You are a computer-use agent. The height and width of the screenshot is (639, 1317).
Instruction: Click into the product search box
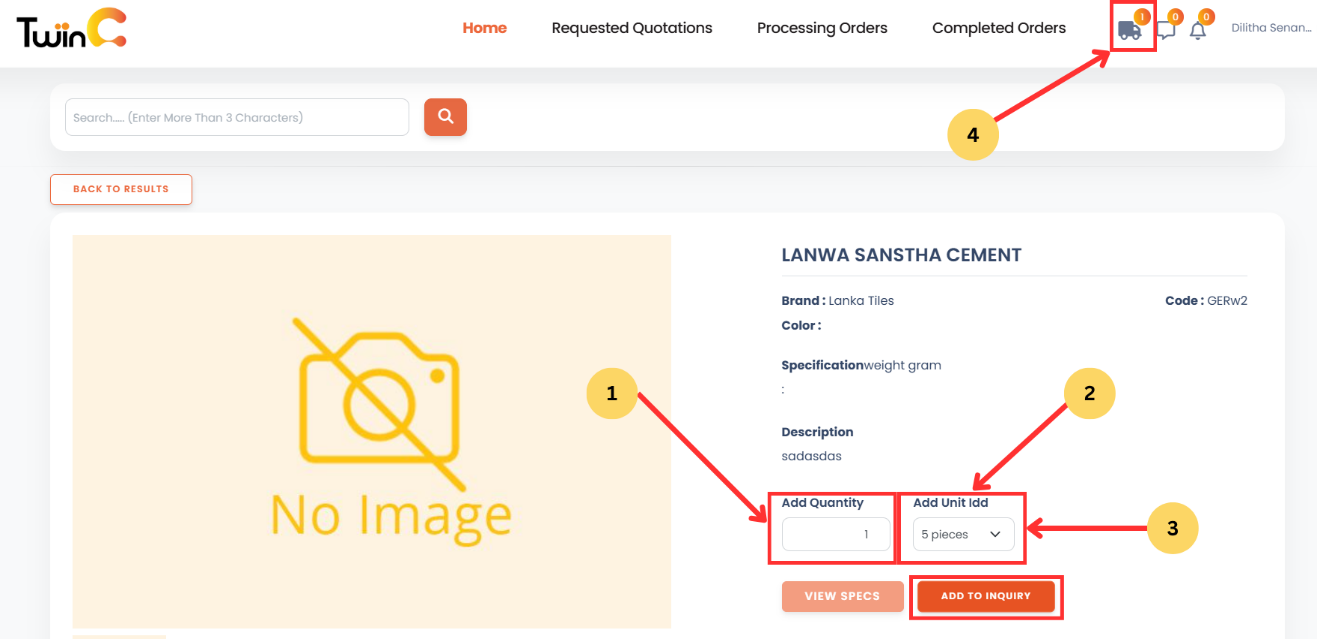[x=237, y=117]
